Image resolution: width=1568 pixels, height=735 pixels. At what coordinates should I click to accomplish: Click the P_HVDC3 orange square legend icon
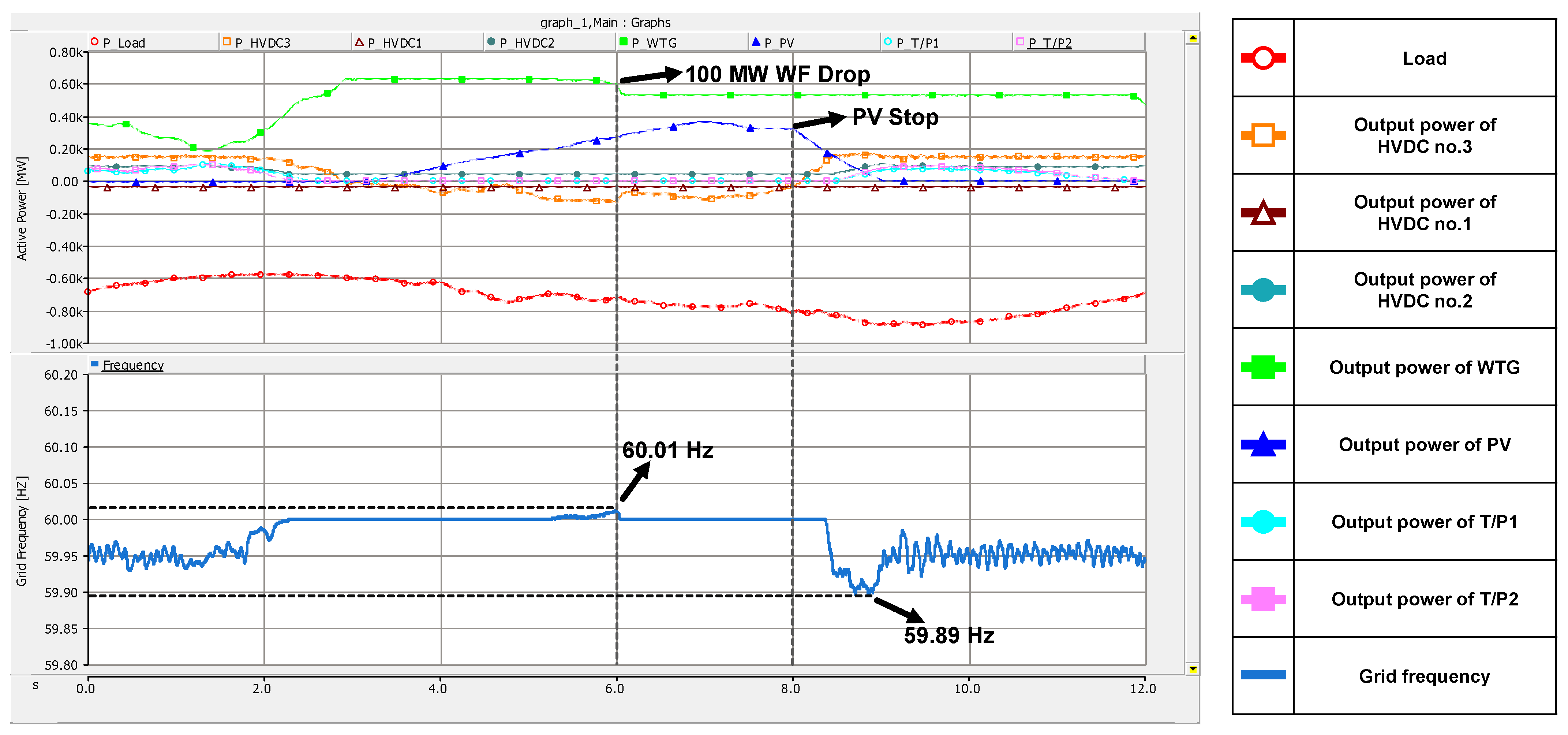(x=227, y=42)
